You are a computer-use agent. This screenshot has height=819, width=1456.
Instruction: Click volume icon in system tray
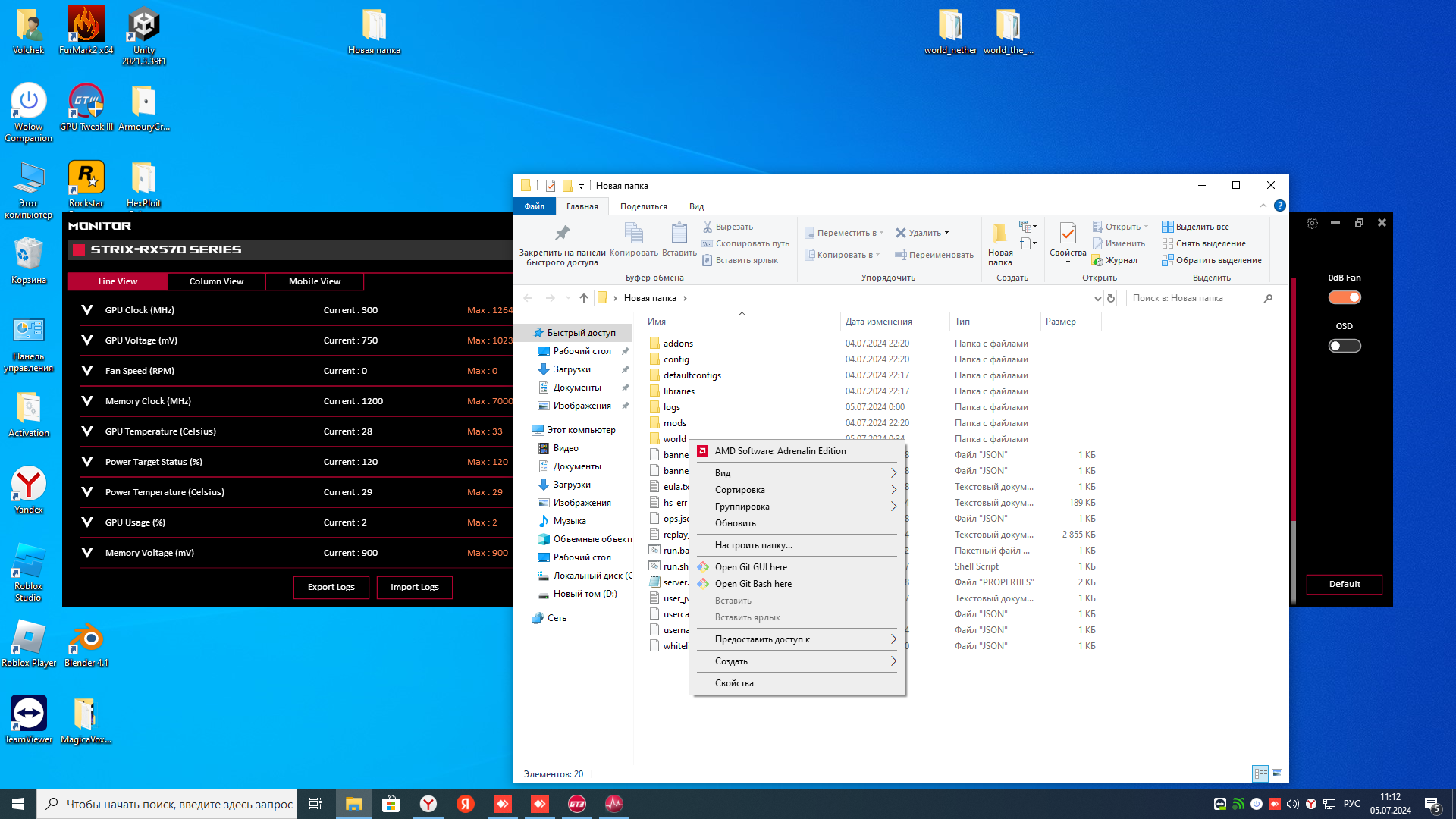point(1292,804)
